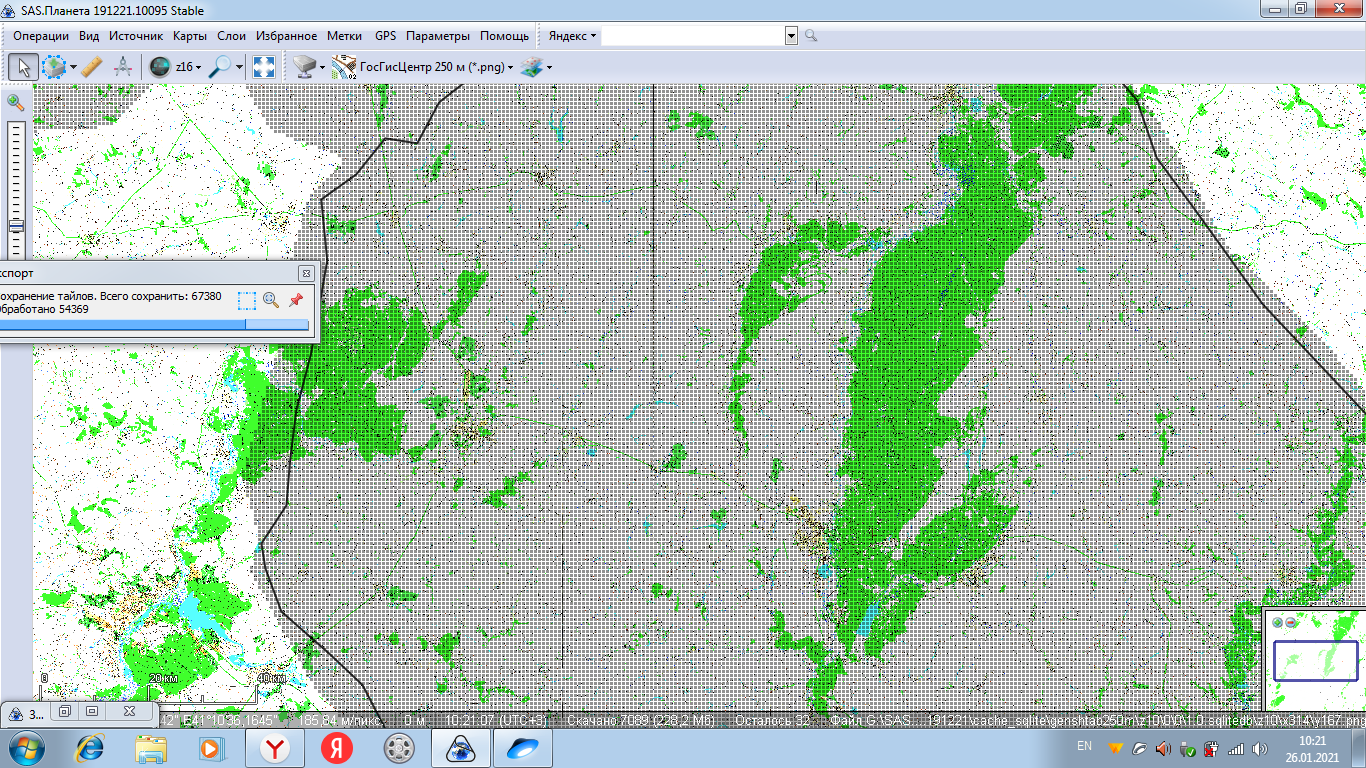Zoom in using magnifier above zoom slider
Screen dimensions: 1366x768
(15, 102)
